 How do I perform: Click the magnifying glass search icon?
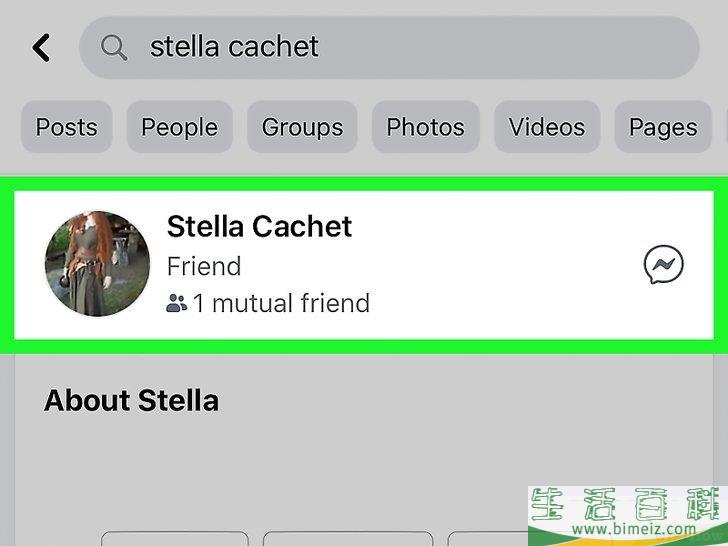(114, 47)
